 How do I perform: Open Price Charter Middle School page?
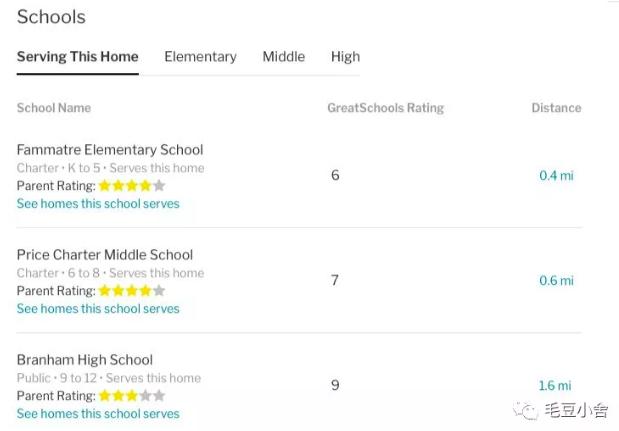click(105, 255)
